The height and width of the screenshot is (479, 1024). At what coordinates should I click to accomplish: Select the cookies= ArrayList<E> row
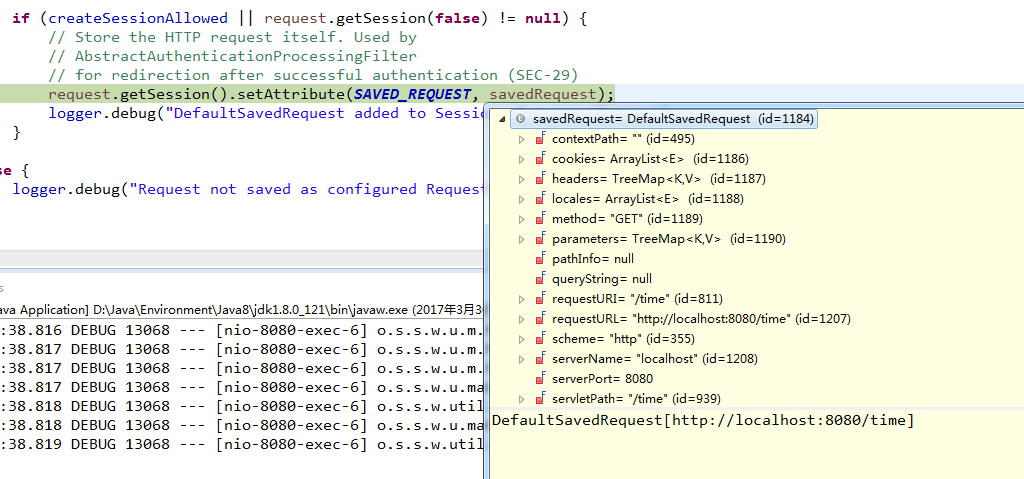coord(650,159)
